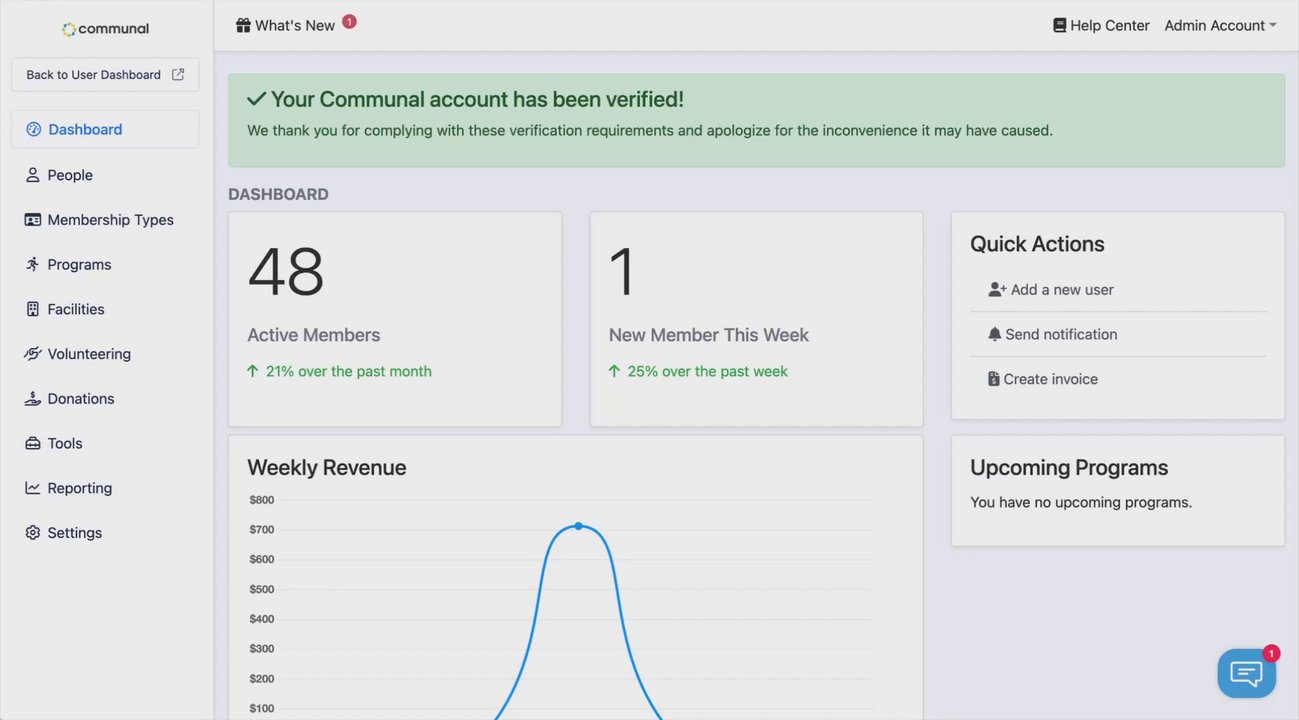Screen dimensions: 1299x720
Task: Click the red badge on the chat widget
Action: (1271, 653)
